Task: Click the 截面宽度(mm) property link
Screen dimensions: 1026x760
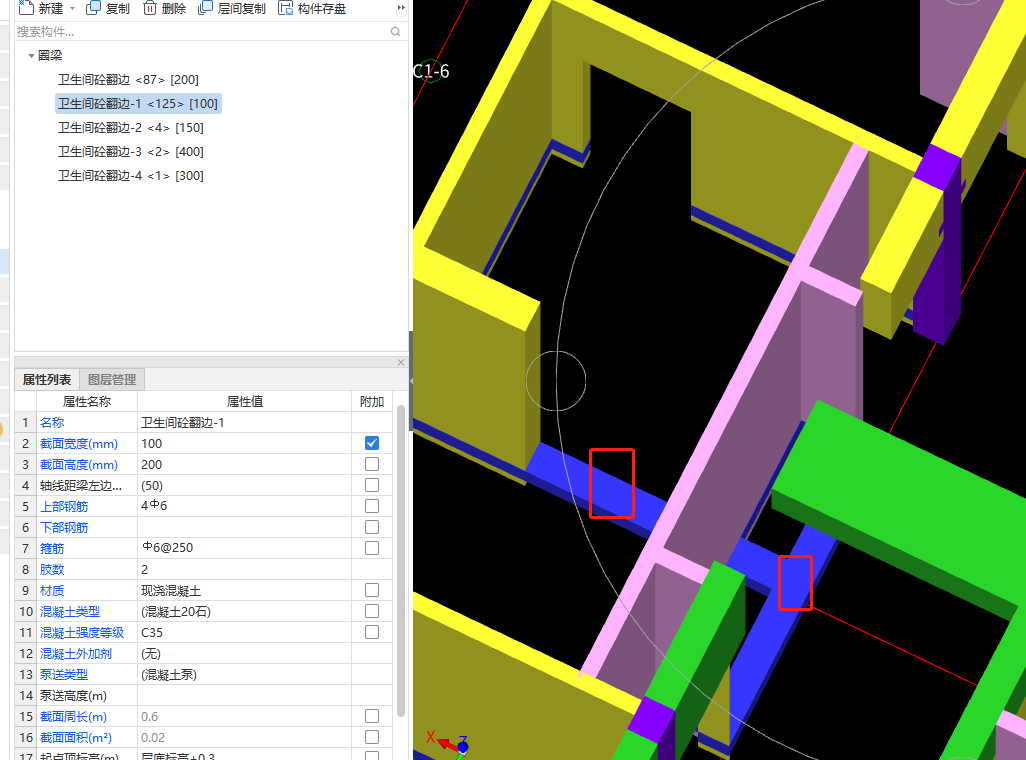Action: click(79, 444)
